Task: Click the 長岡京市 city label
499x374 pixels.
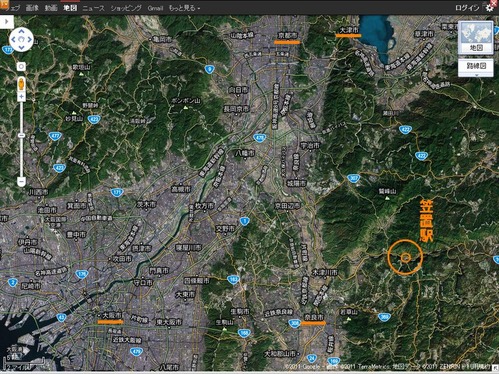Action: (236, 109)
